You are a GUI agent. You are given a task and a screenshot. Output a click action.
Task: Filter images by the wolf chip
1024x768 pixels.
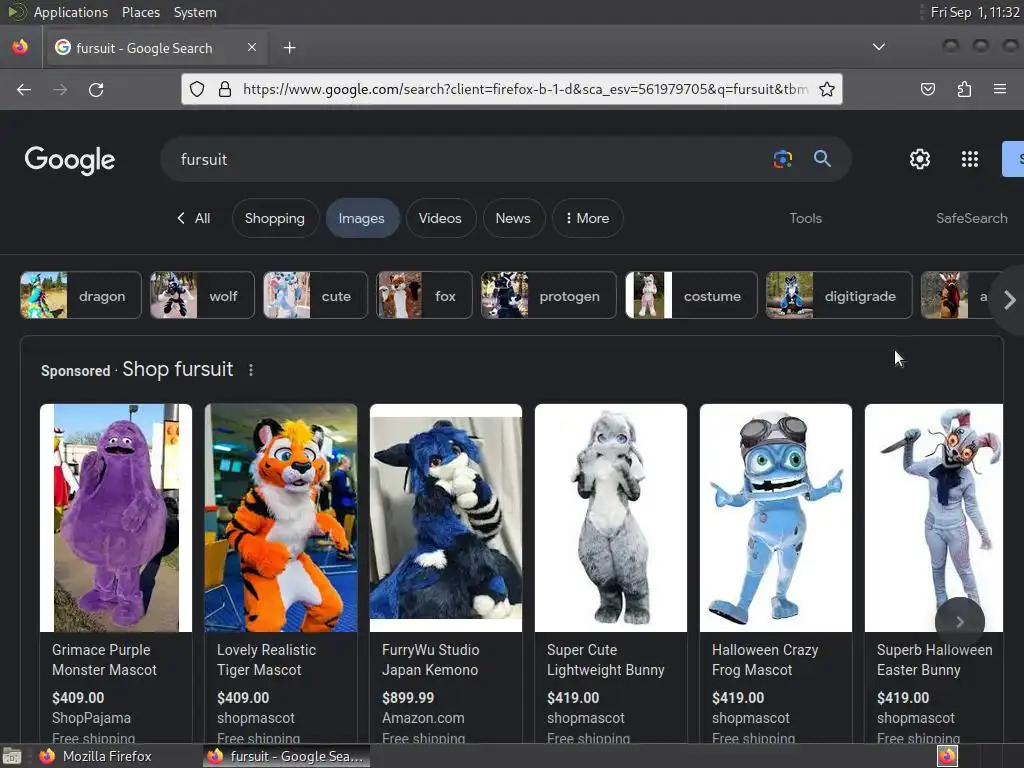202,295
